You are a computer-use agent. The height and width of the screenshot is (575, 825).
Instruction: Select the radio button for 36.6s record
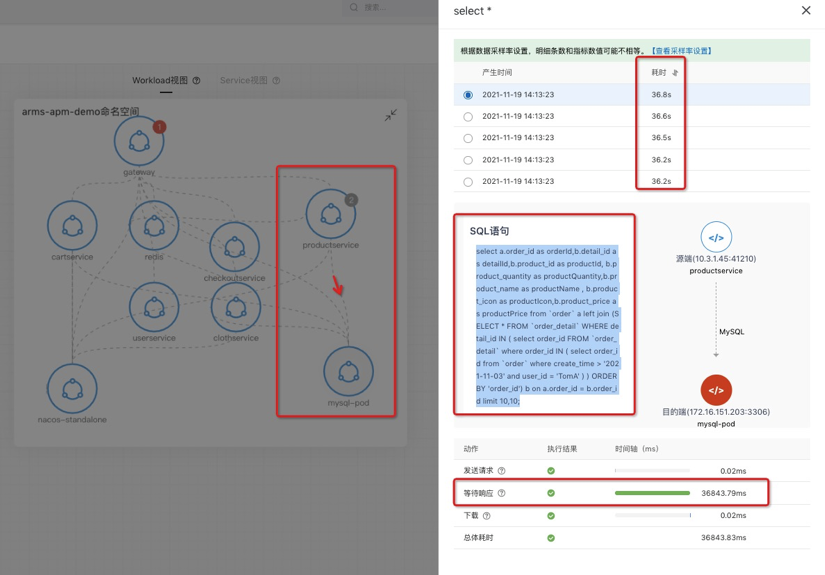coord(468,117)
